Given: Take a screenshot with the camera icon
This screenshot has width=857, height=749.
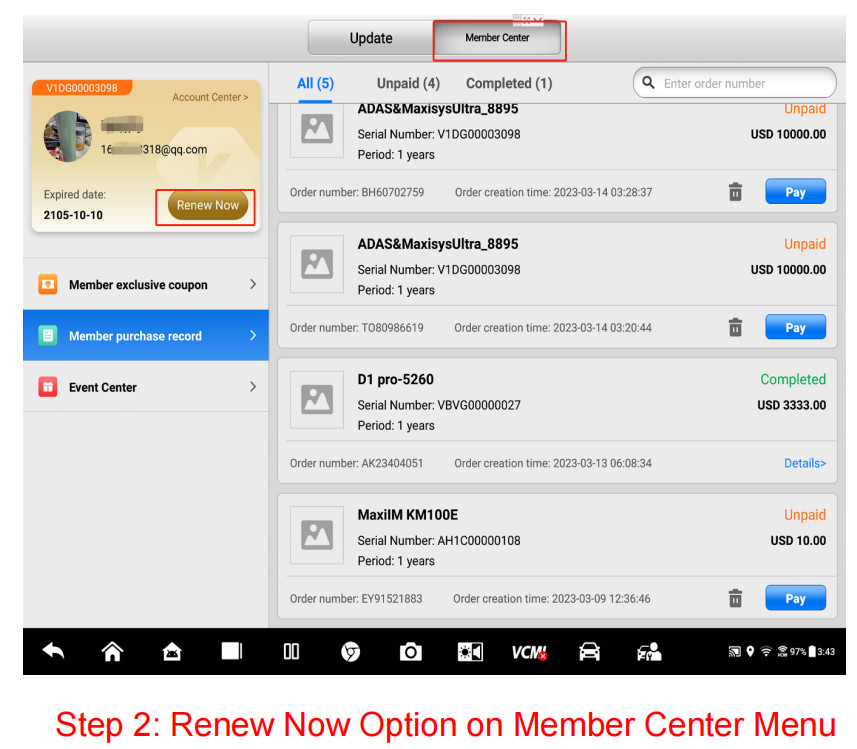Looking at the screenshot, I should [x=410, y=651].
